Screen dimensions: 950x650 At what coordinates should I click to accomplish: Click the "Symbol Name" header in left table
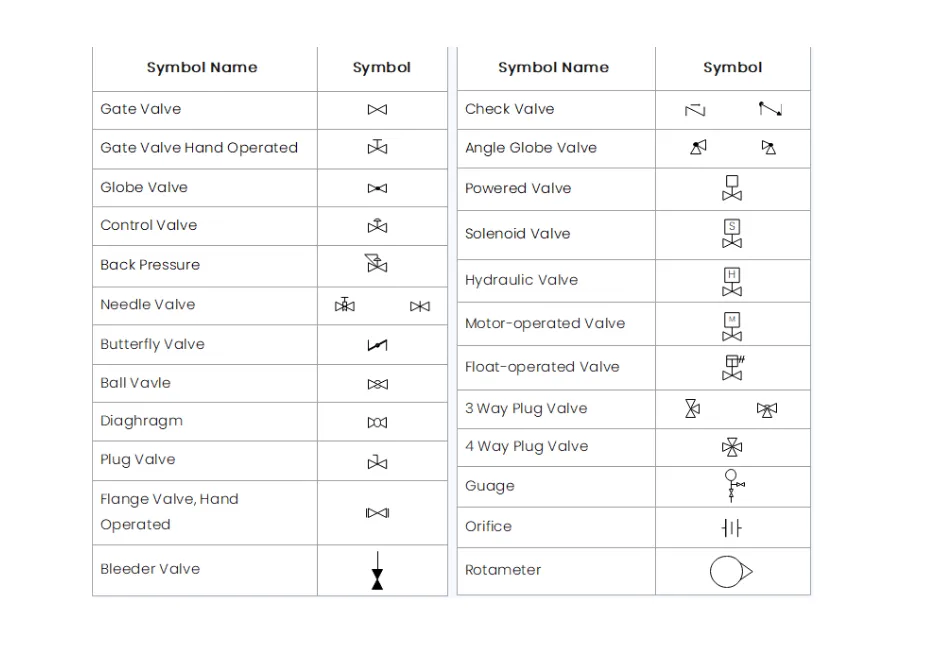(202, 68)
